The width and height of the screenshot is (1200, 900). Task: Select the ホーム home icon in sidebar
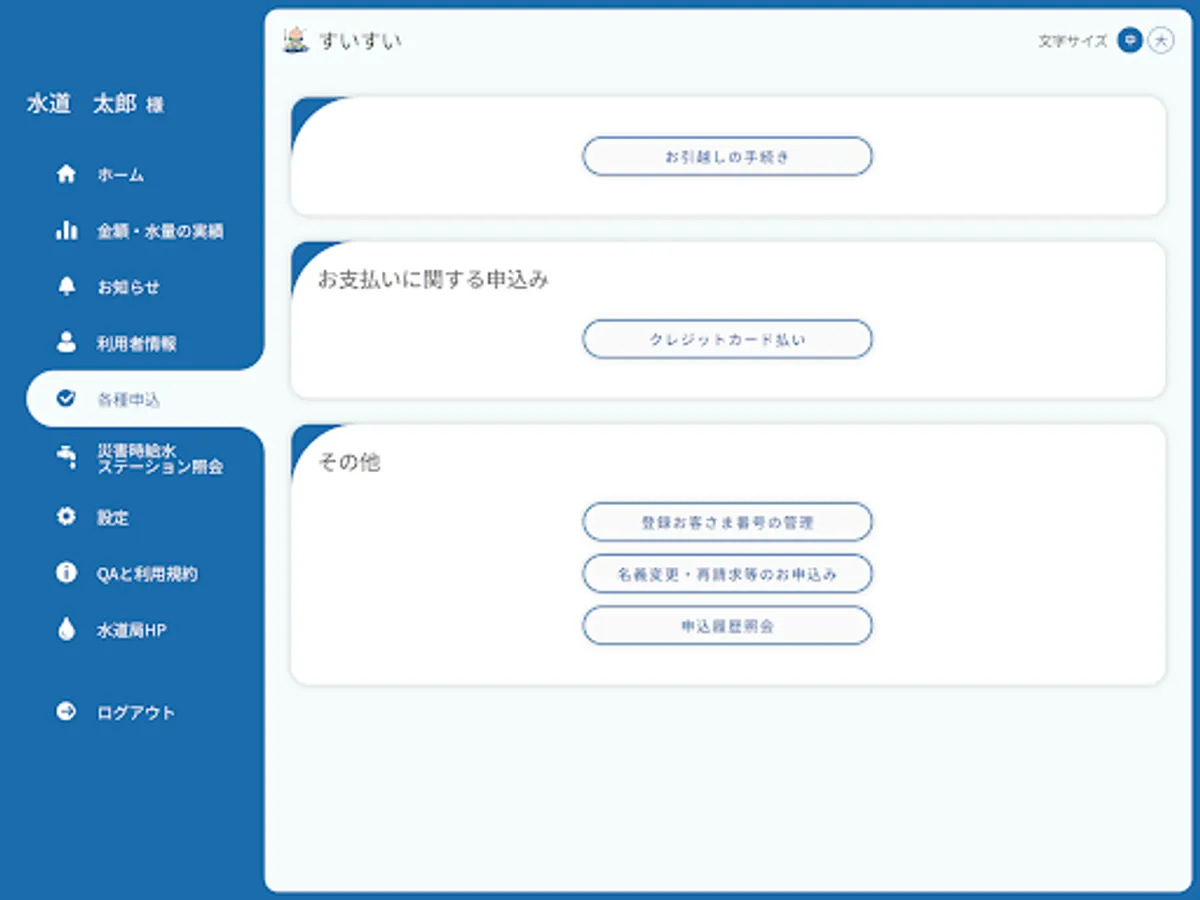tap(66, 174)
